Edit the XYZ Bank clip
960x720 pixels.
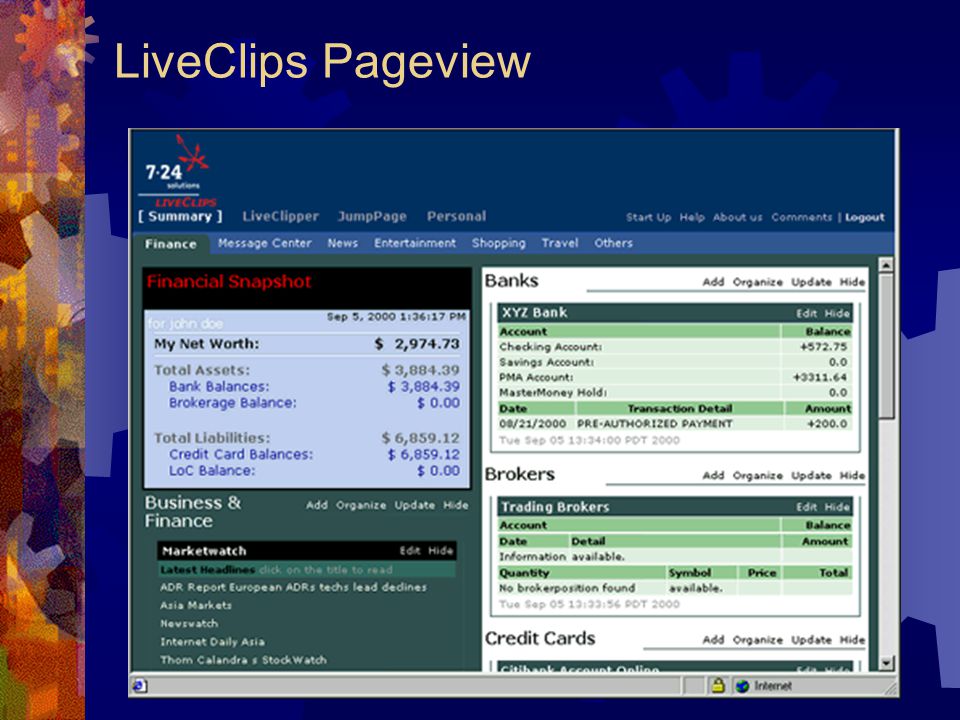coord(806,313)
